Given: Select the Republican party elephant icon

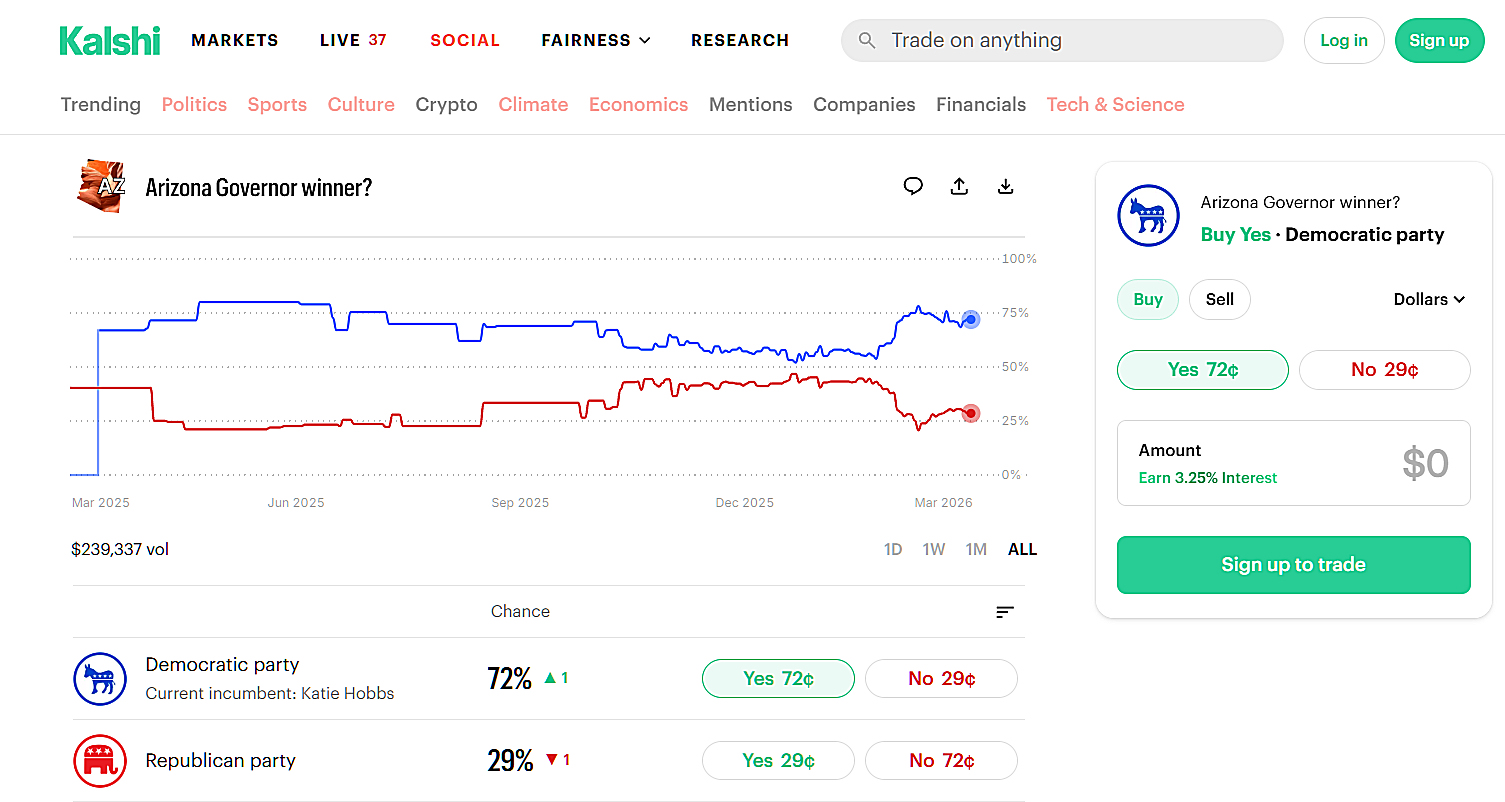Looking at the screenshot, I should point(100,760).
